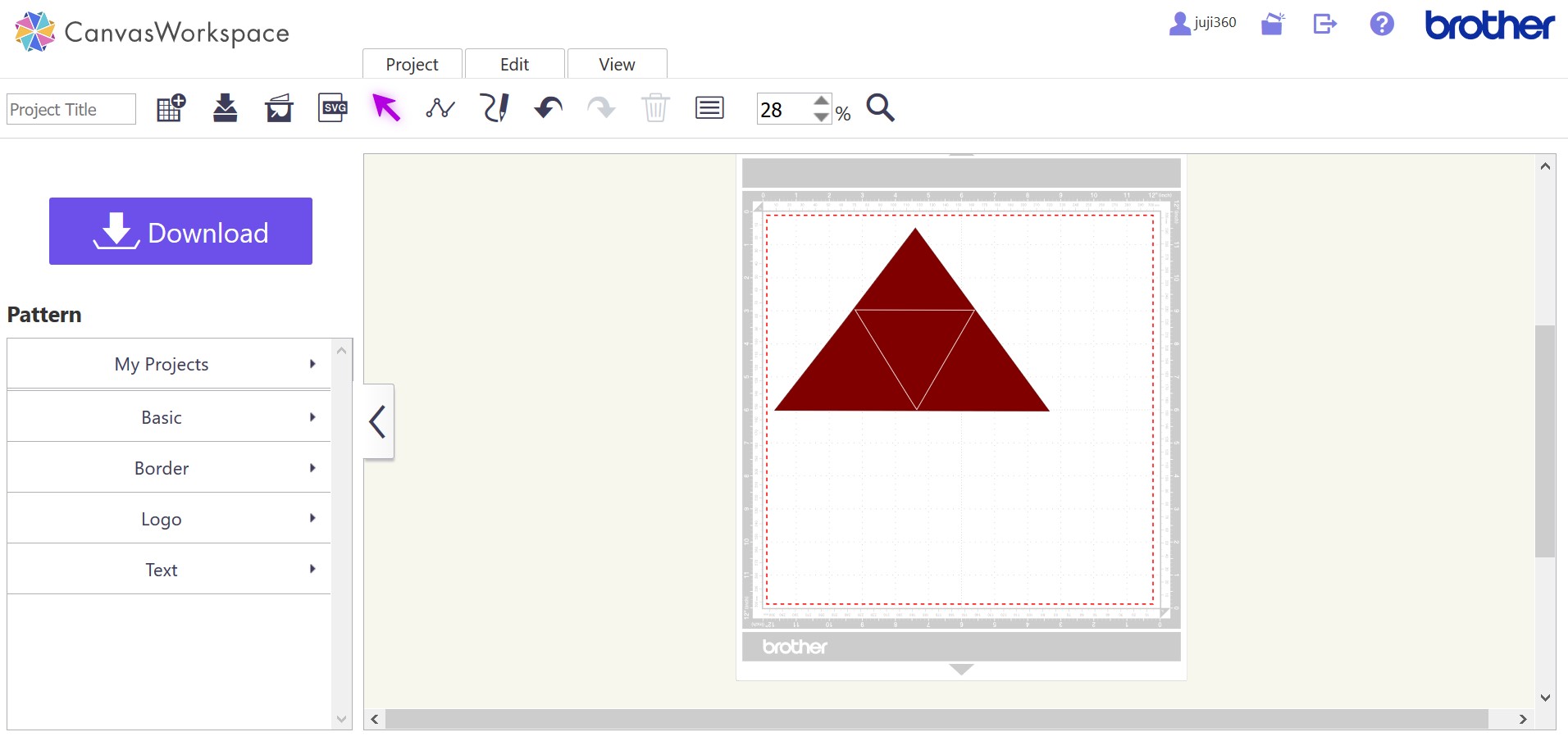Choose the path node drawing tool
This screenshot has width=1568, height=741.
[440, 108]
